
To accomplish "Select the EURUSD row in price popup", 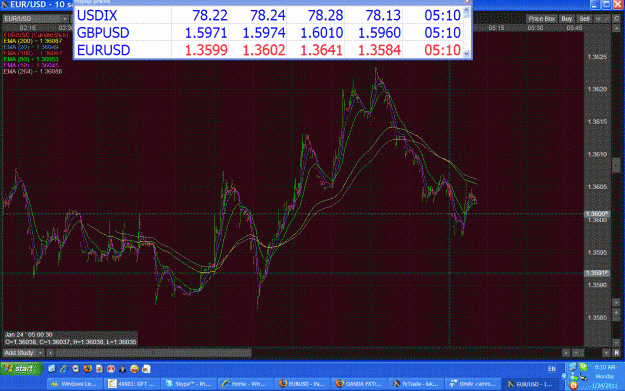I will click(269, 50).
